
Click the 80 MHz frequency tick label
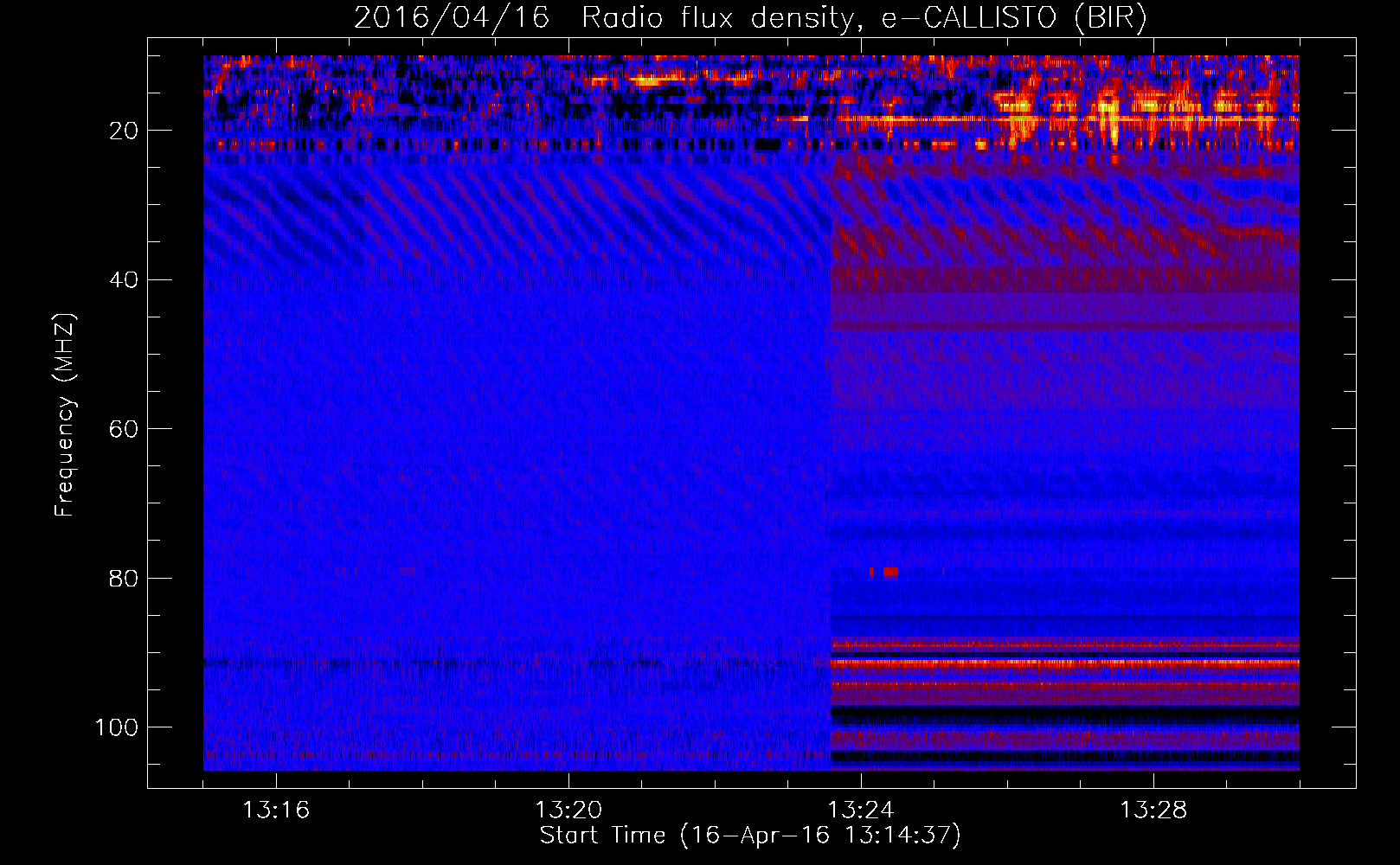click(124, 578)
